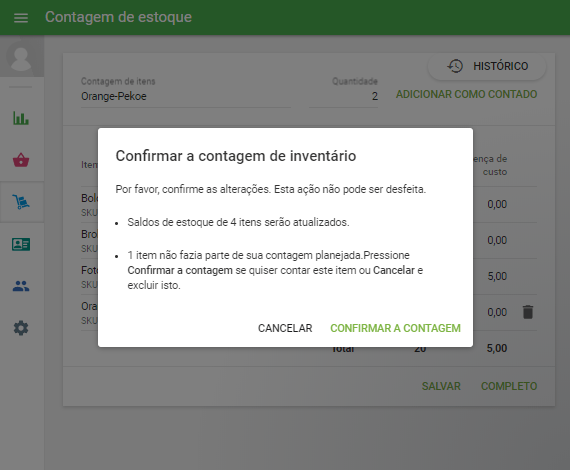Click the cost difference value 5,00 in Fot row
Viewport: 570px width, 470px height.
click(x=497, y=276)
